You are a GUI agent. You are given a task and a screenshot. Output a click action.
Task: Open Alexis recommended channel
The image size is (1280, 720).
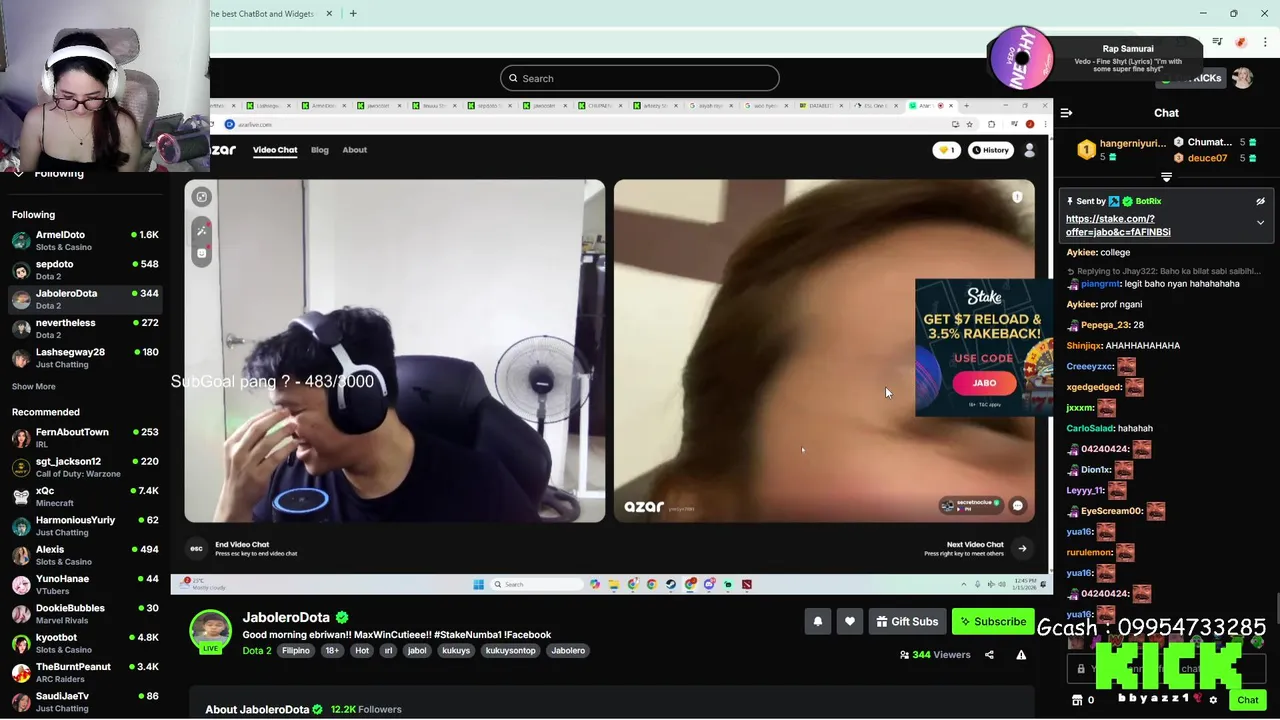coord(85,555)
